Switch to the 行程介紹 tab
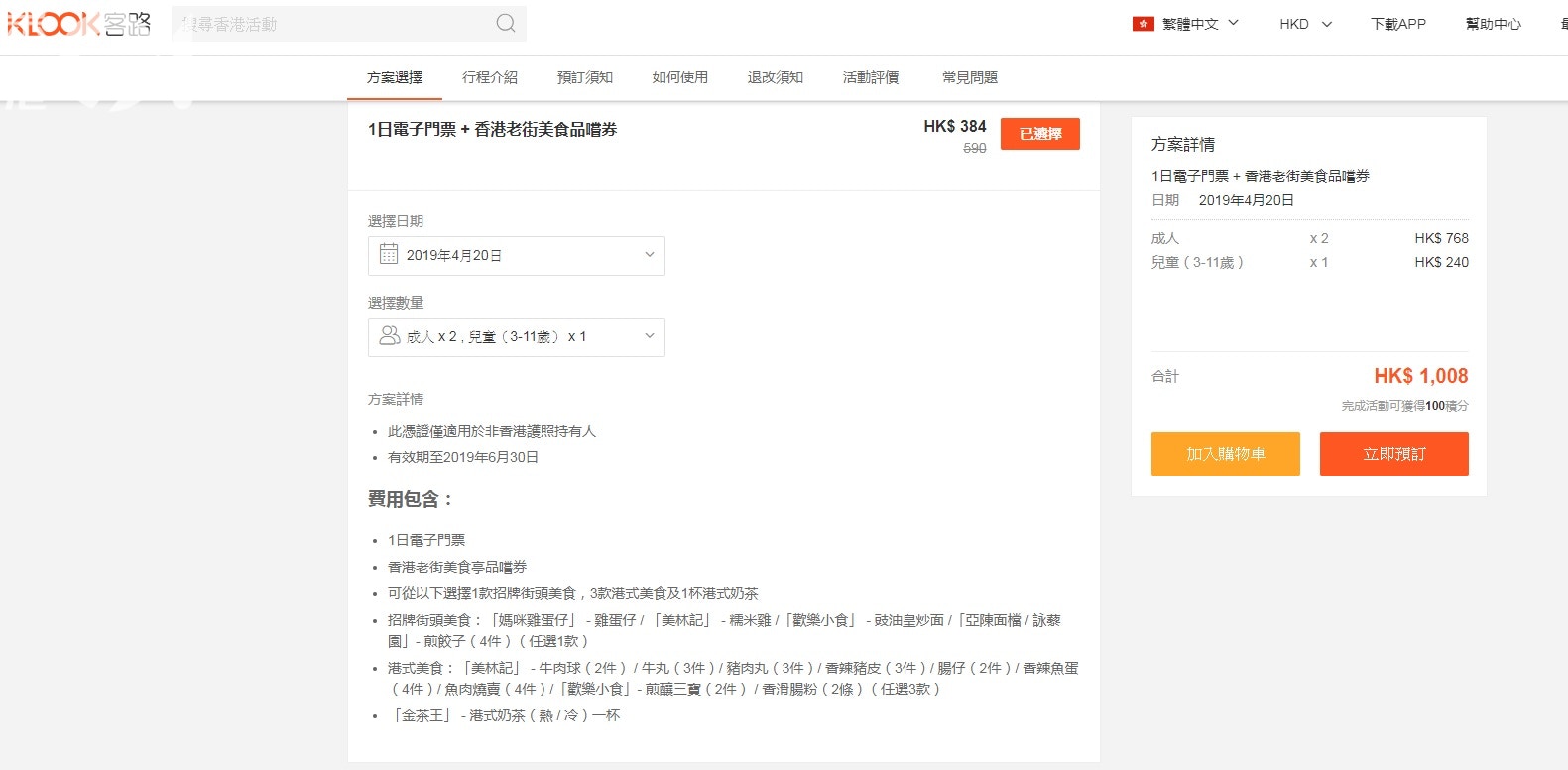 490,77
